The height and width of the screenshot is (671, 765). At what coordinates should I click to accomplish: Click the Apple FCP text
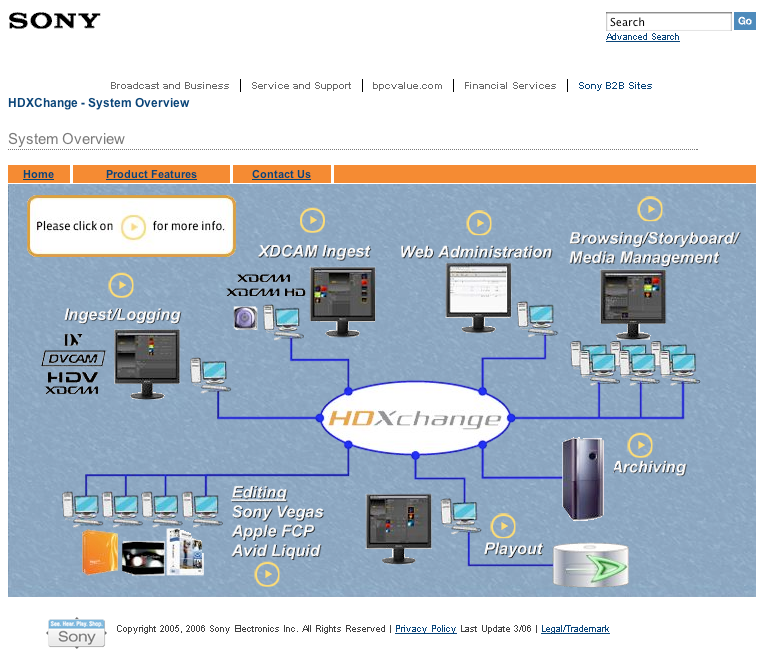pos(273,531)
